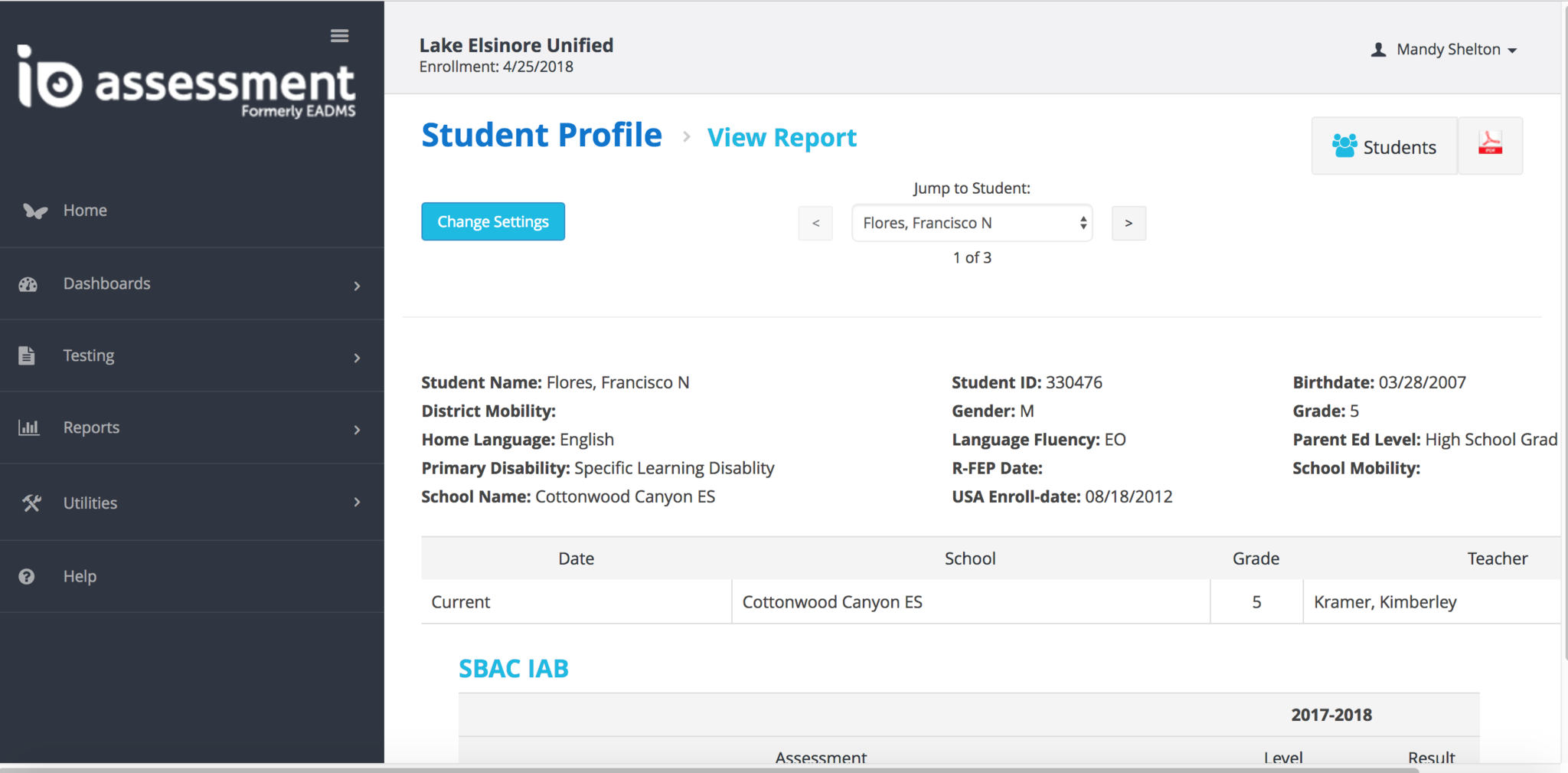Expand the Utilities submenu chevron
Image resolution: width=1568 pixels, height=773 pixels.
point(357,503)
